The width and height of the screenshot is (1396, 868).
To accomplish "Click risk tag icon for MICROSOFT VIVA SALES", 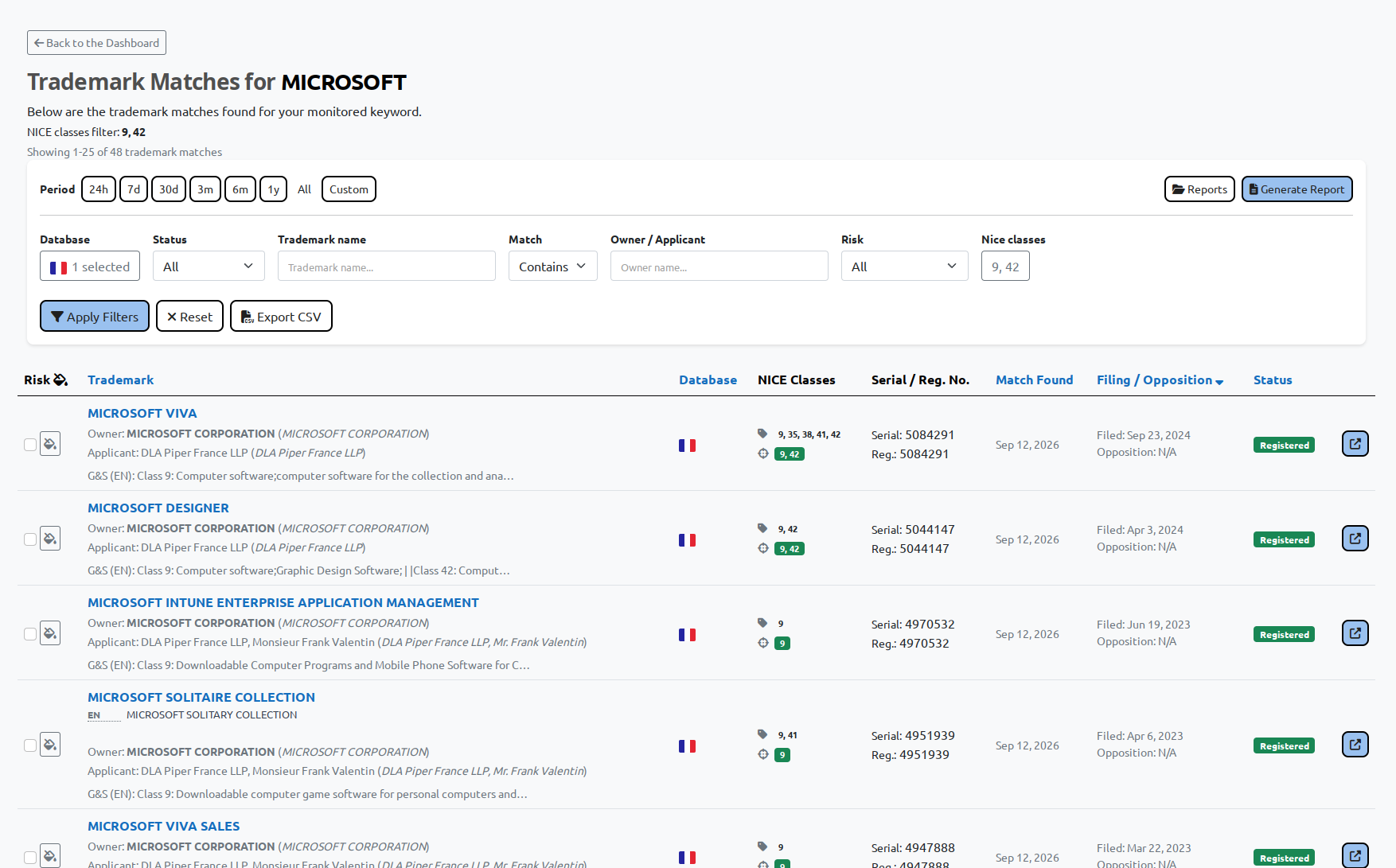I will coord(50,856).
